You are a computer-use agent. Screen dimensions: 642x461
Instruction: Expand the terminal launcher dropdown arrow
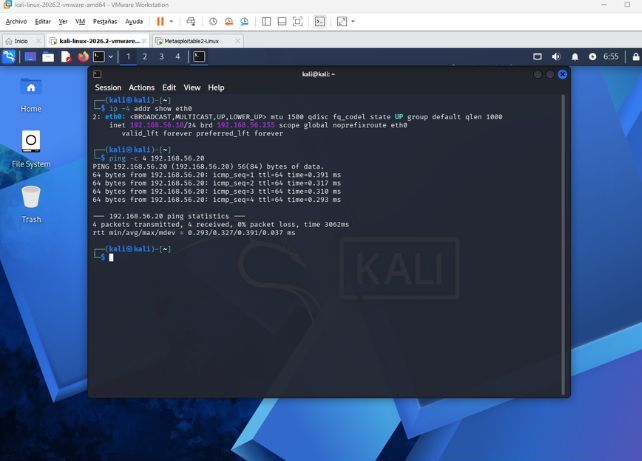tap(111, 57)
